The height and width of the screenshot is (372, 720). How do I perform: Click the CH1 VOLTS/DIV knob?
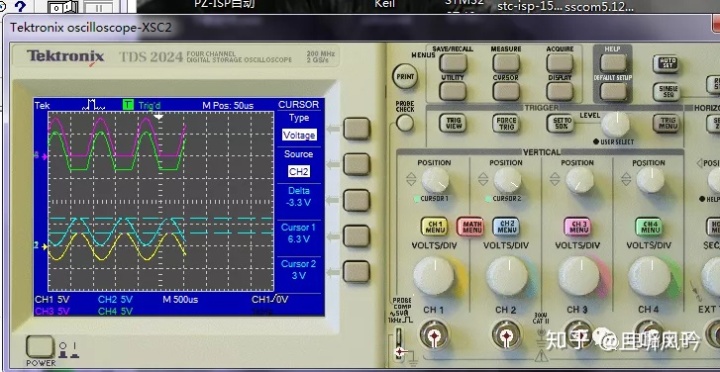click(x=433, y=276)
